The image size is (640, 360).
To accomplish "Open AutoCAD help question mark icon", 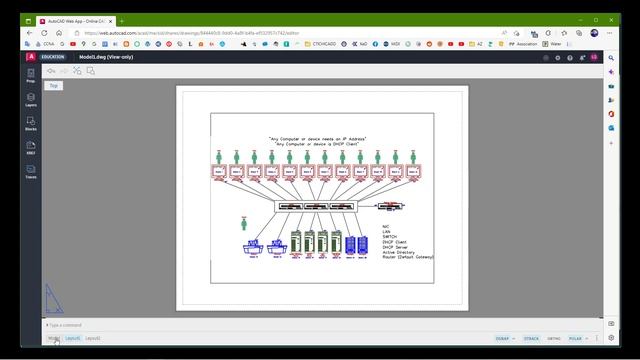I will 570,58.
